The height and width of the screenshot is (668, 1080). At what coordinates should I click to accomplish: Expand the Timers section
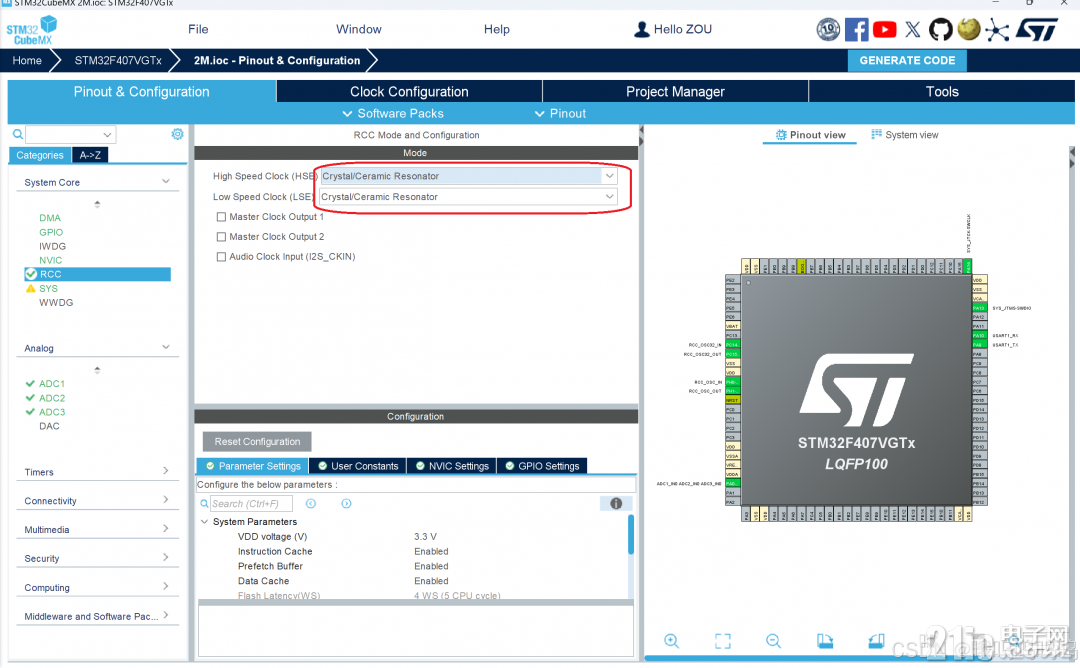tap(166, 471)
